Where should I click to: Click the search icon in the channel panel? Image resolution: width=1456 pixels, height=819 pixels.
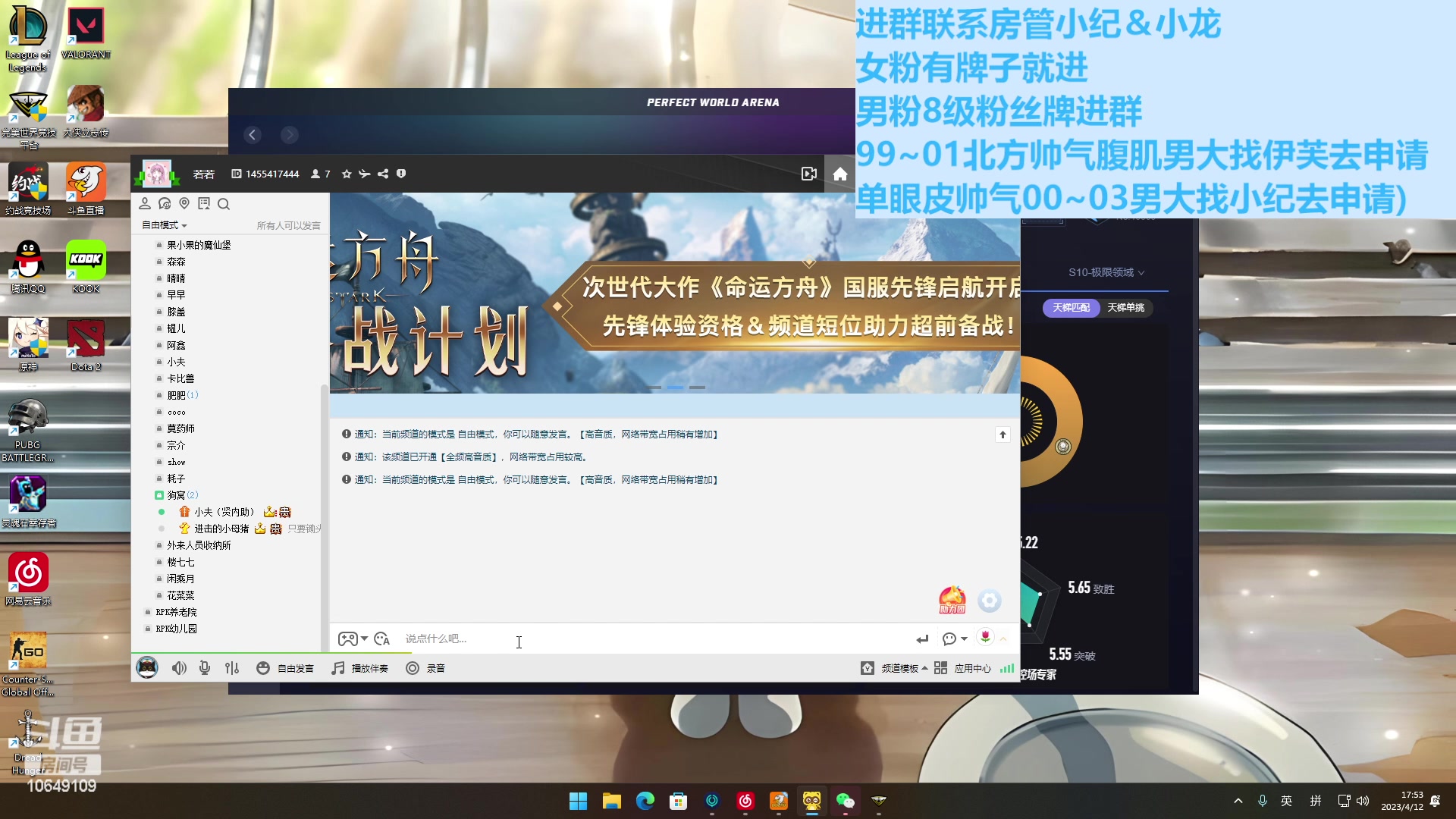[224, 203]
